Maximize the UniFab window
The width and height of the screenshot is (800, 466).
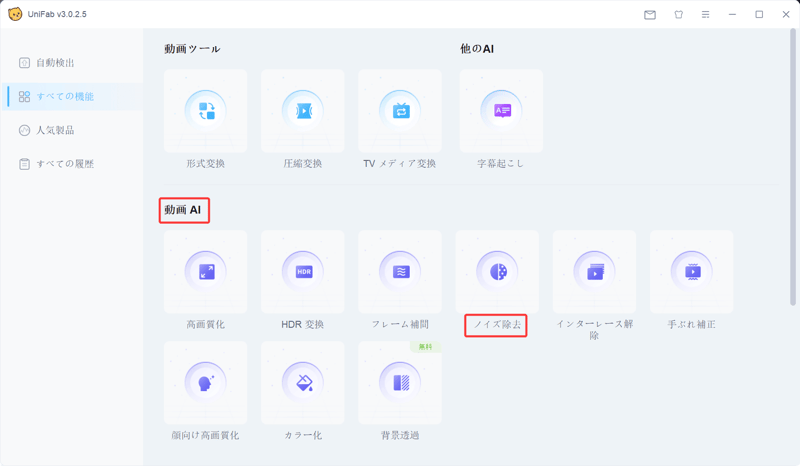coord(759,15)
